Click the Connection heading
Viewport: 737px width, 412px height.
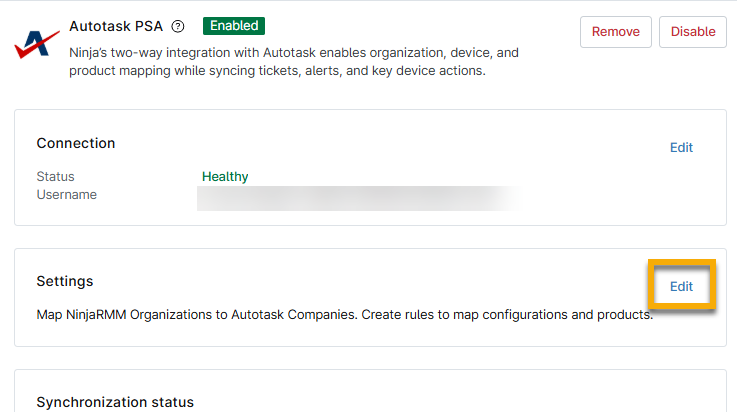click(76, 143)
